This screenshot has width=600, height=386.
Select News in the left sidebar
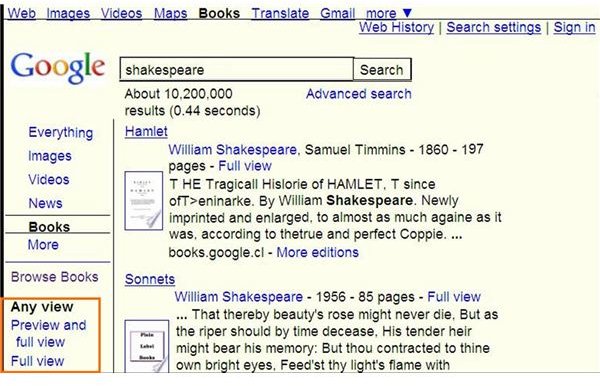[45, 203]
